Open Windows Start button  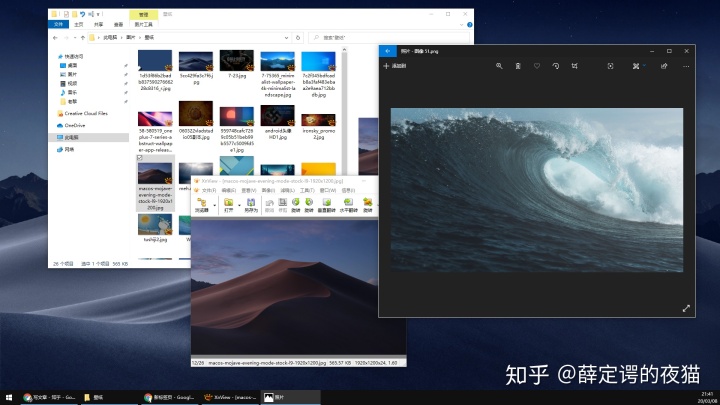(x=9, y=397)
